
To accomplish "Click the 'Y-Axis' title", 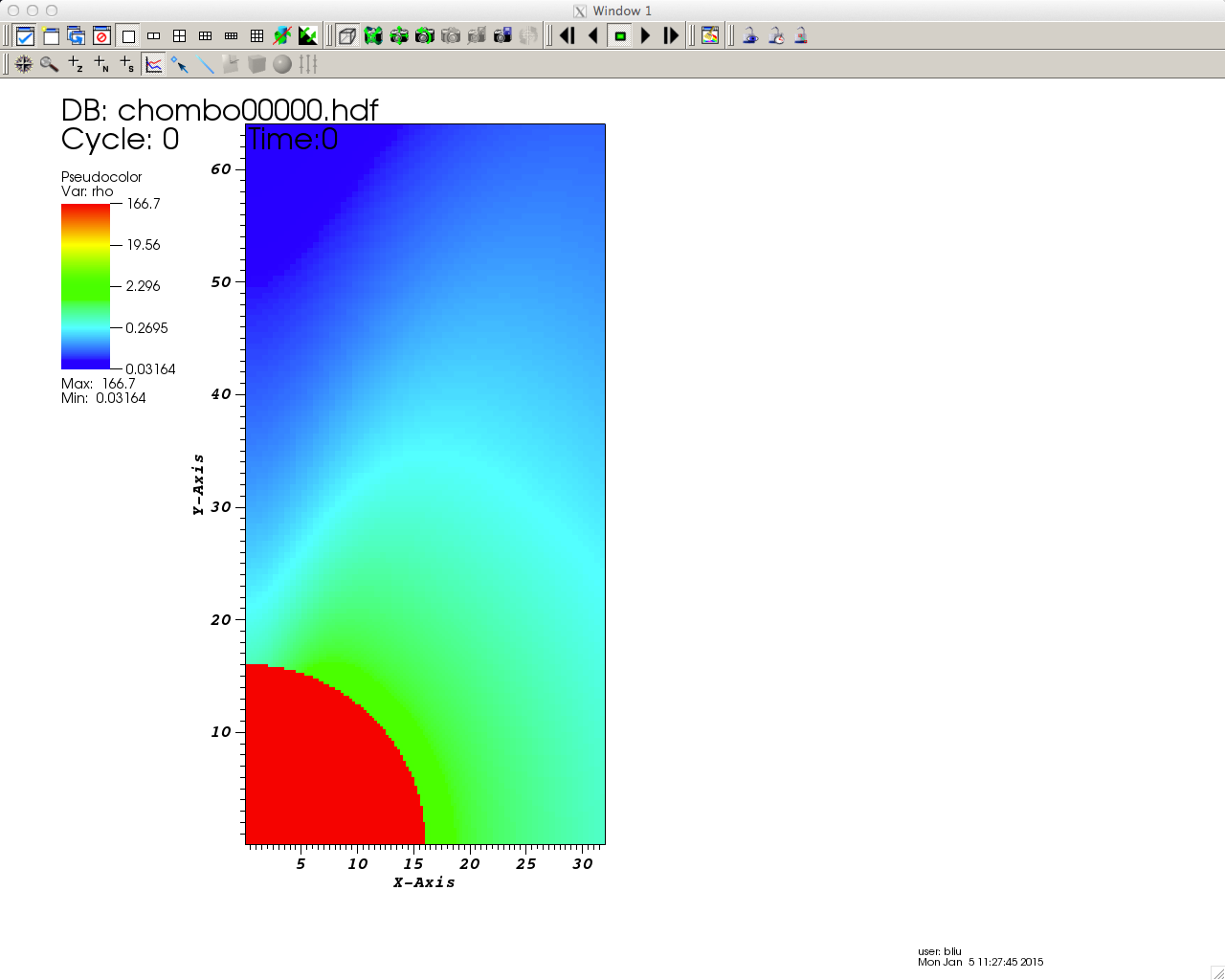I will (x=198, y=484).
